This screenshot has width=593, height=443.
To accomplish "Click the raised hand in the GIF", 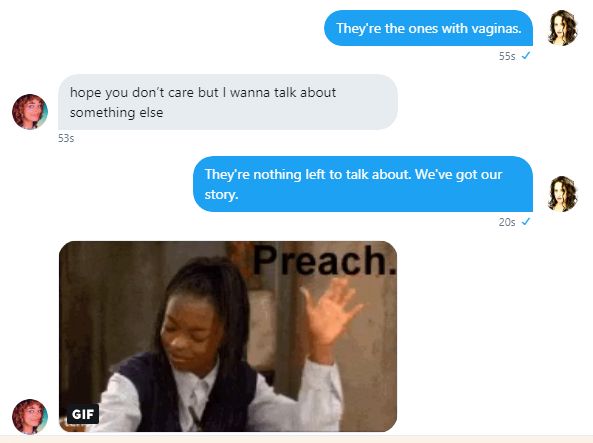I will [x=331, y=312].
